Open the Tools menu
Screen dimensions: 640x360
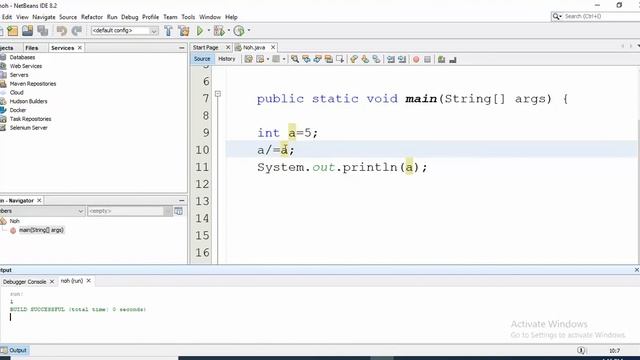(x=188, y=17)
